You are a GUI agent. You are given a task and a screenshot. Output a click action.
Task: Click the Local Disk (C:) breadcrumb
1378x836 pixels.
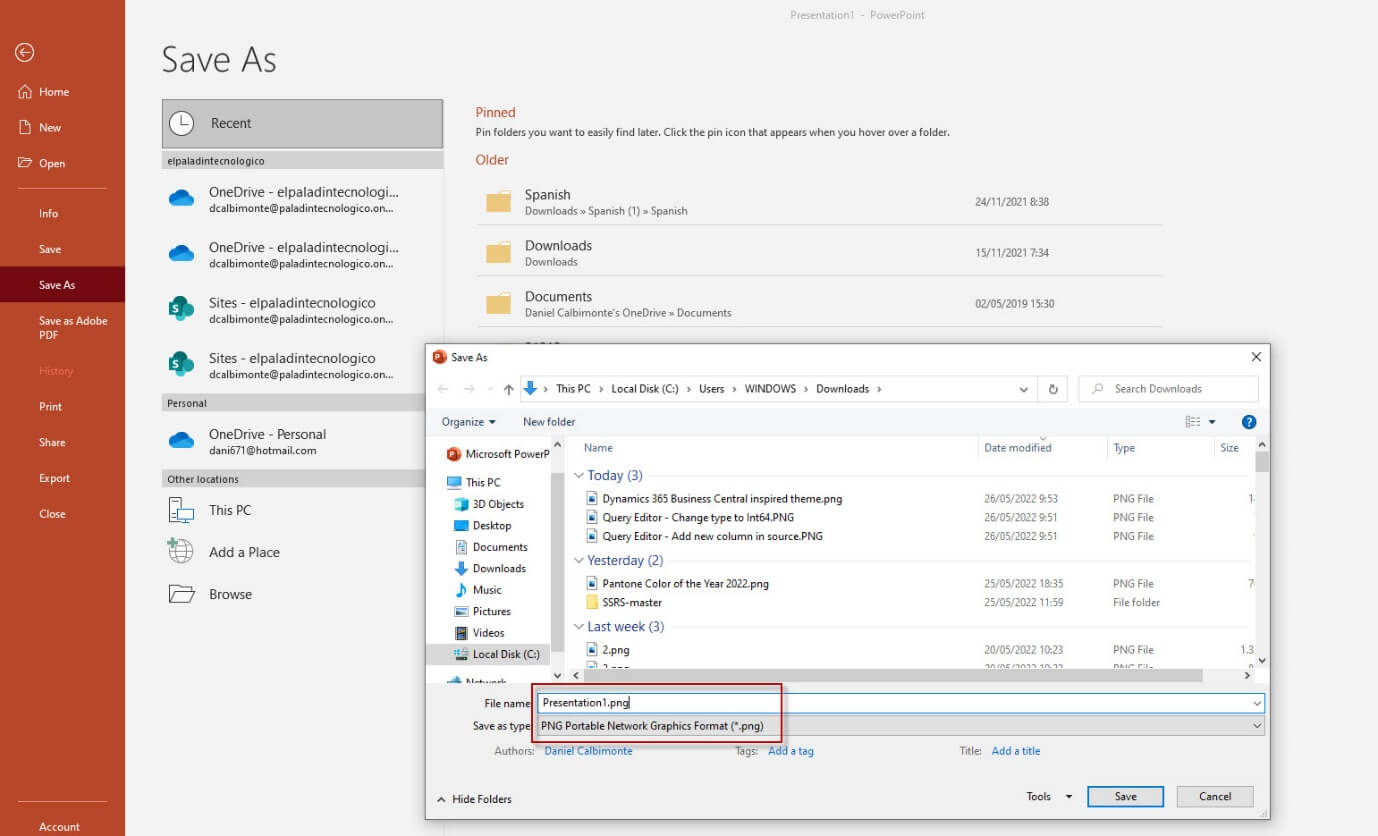click(x=645, y=389)
